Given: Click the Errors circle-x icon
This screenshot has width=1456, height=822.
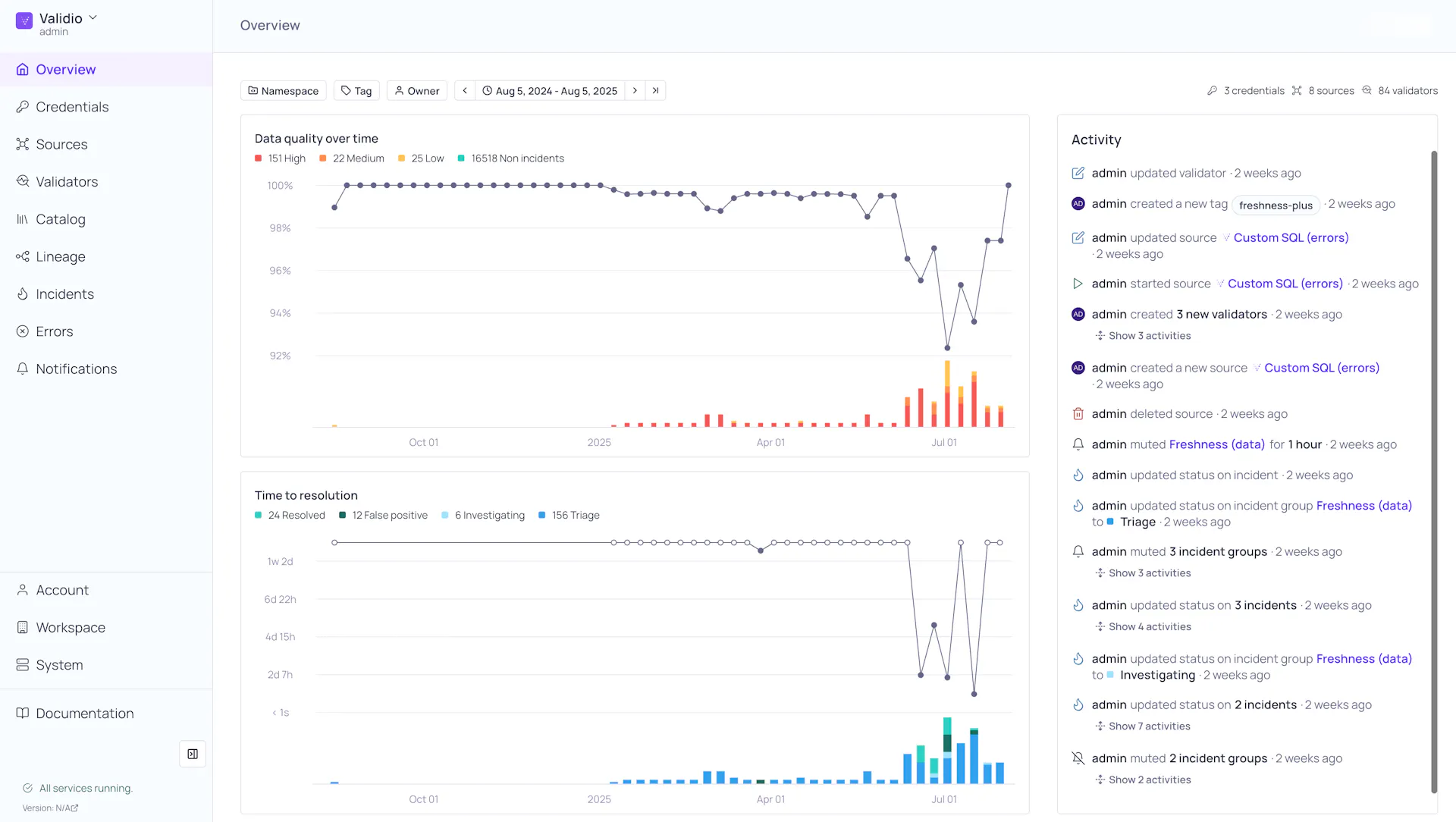Looking at the screenshot, I should (23, 331).
